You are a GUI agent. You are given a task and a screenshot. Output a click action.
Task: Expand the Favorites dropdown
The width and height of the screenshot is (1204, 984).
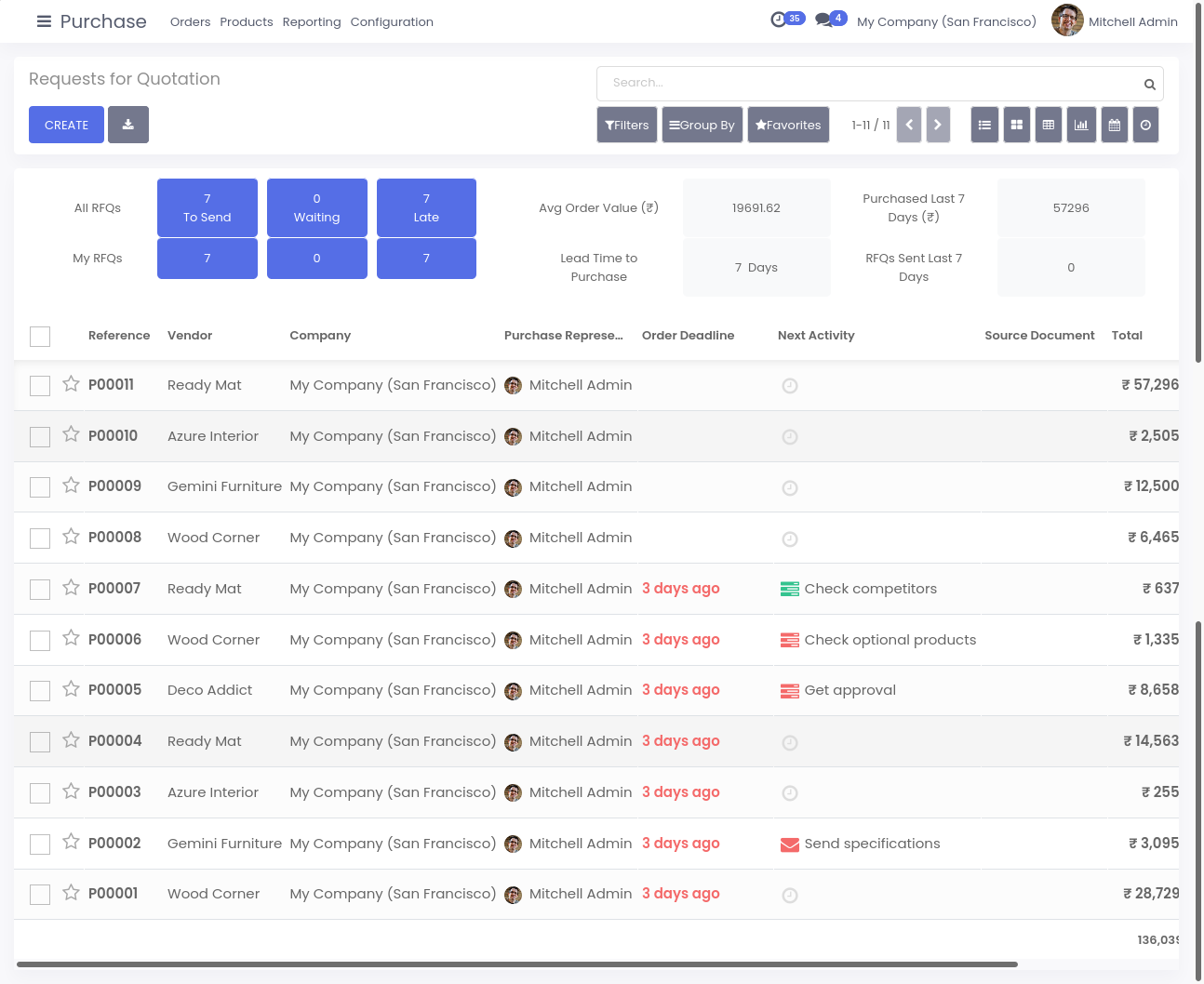(x=788, y=125)
